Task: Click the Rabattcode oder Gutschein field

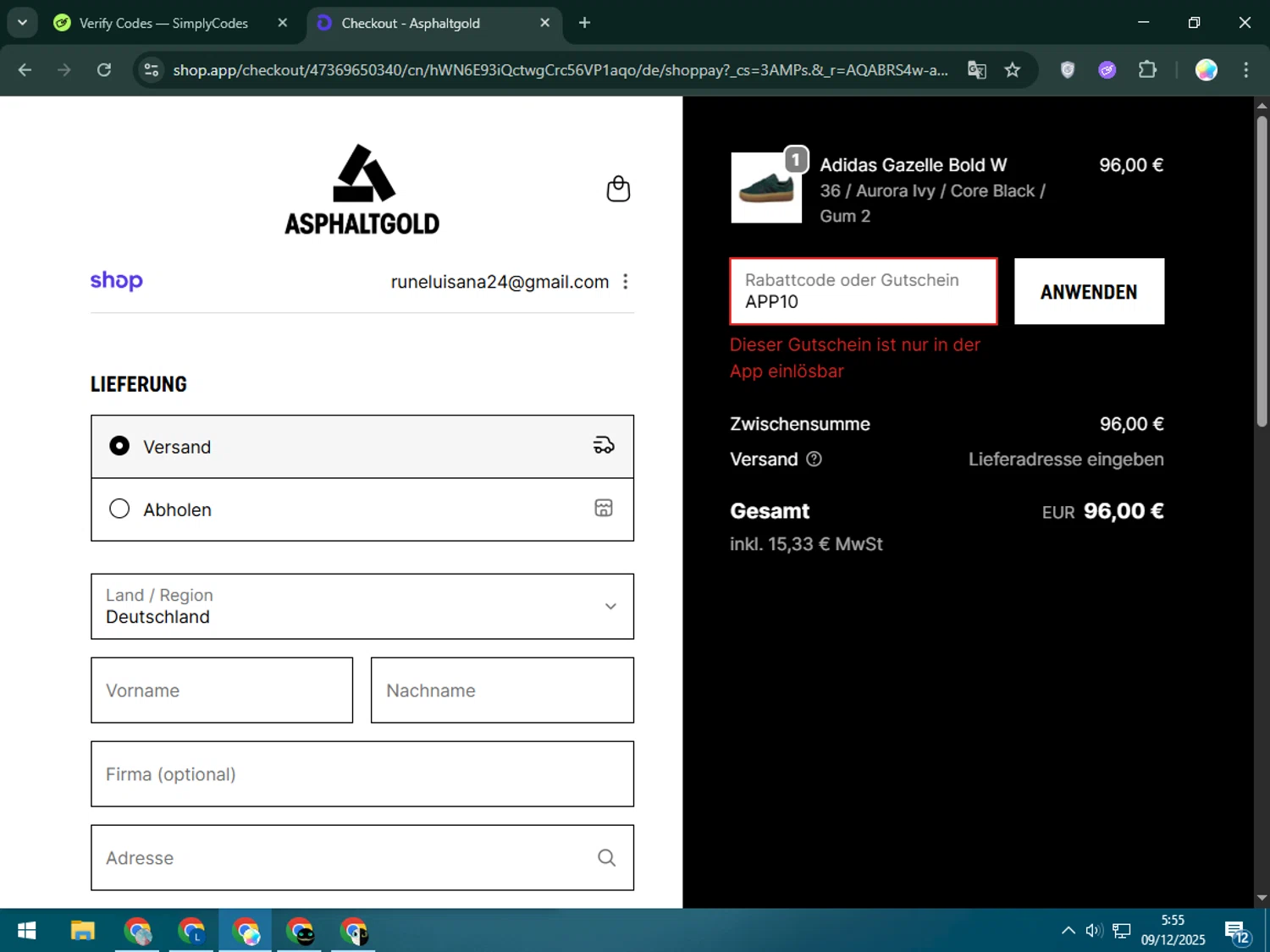Action: 864,291
